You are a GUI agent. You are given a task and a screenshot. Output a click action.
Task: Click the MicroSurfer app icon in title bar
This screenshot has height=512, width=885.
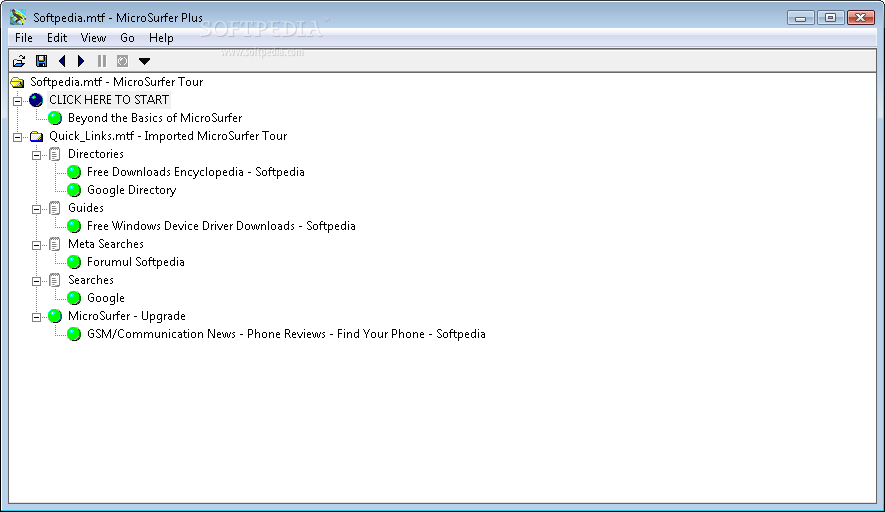(x=18, y=17)
